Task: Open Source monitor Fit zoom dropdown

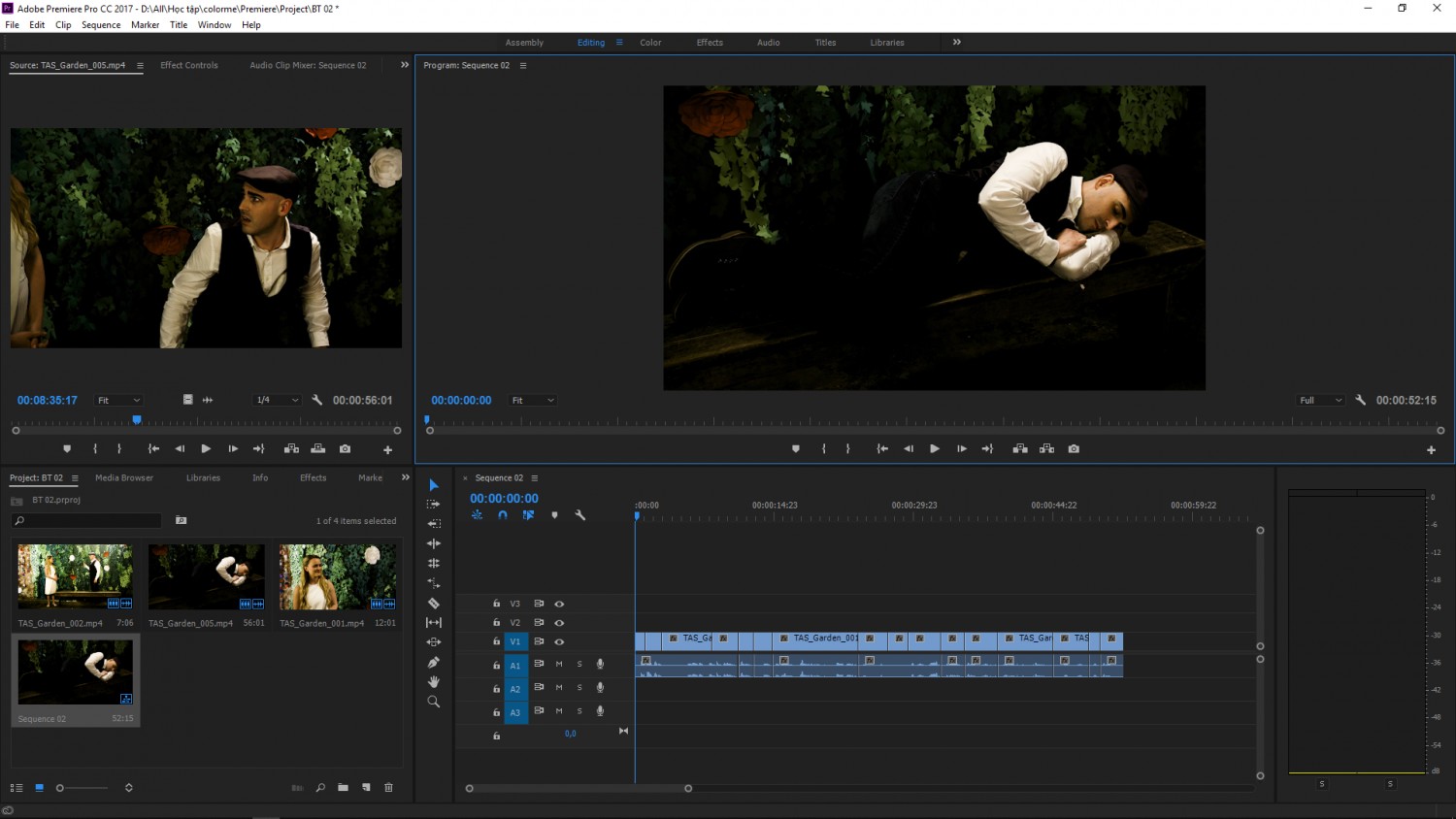Action: point(118,400)
